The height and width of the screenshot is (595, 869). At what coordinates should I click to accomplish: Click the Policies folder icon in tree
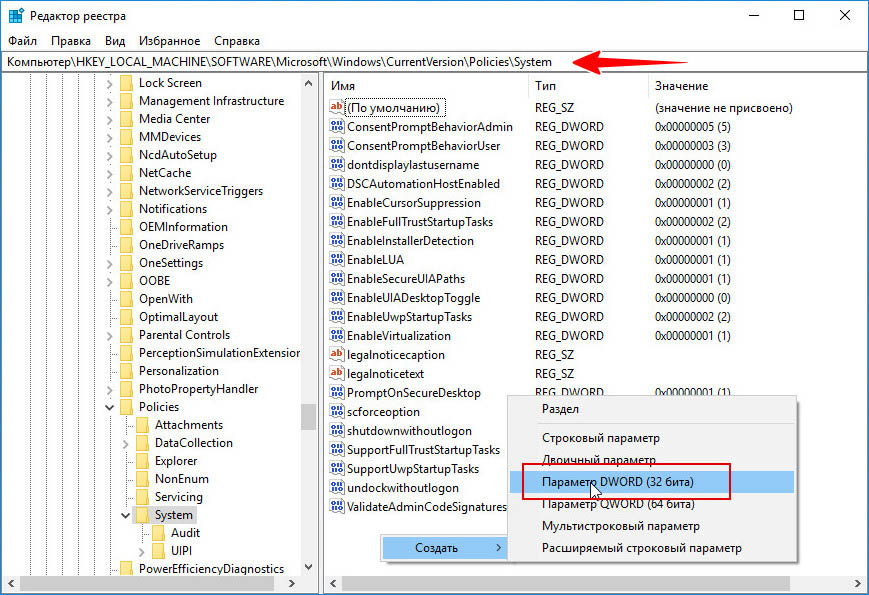click(127, 407)
